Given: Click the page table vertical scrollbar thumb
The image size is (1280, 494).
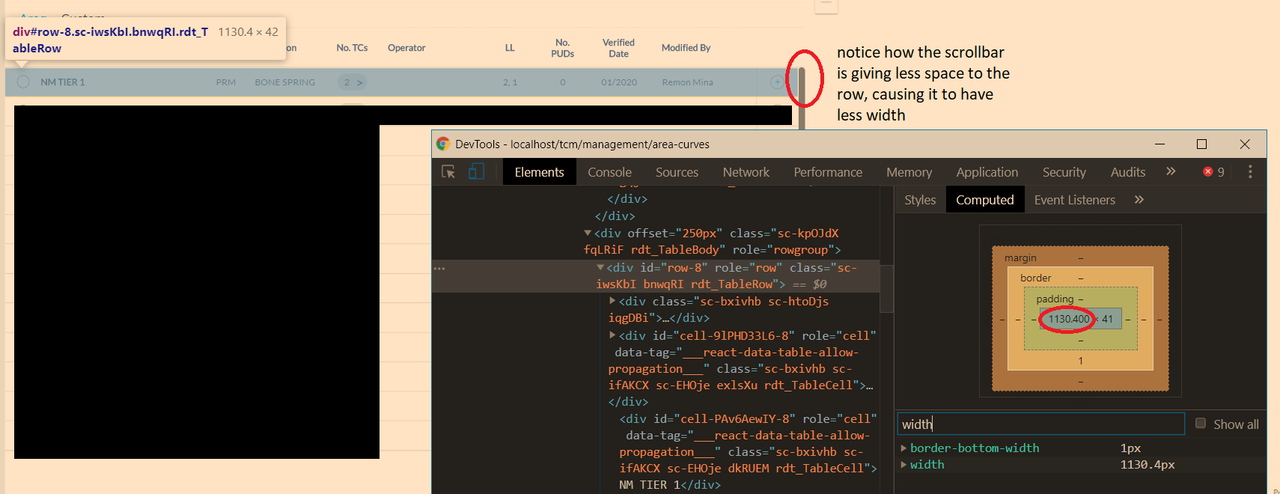Looking at the screenshot, I should (x=801, y=100).
